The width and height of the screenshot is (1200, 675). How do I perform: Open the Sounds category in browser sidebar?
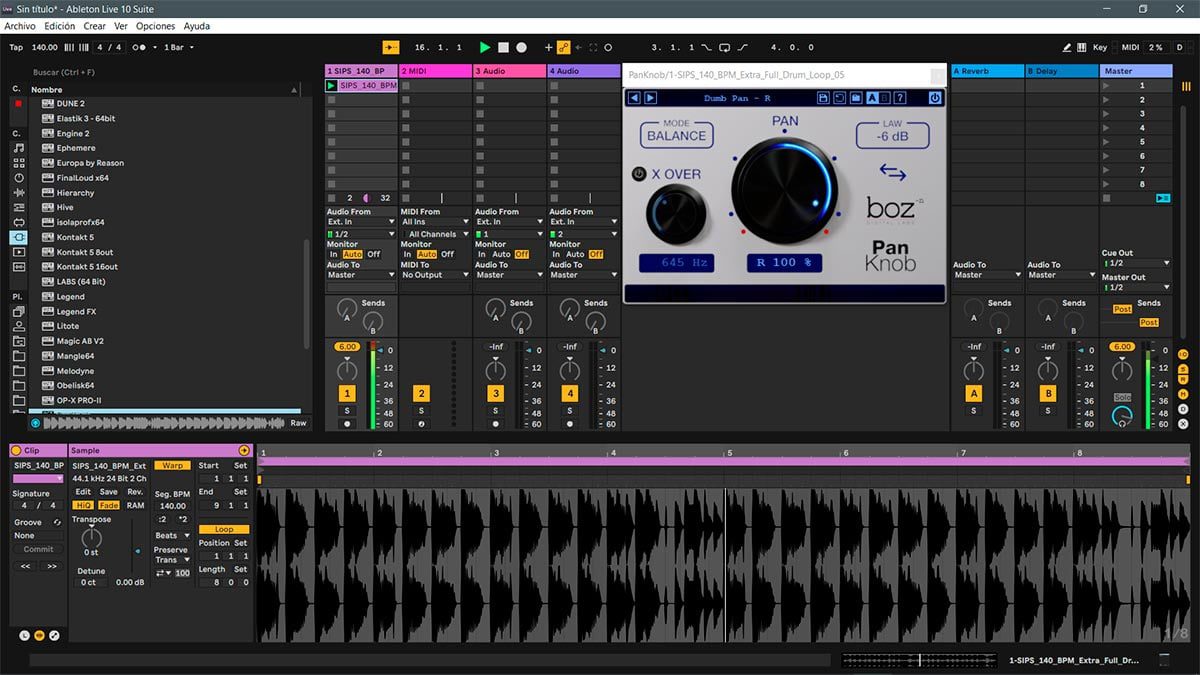coord(18,148)
